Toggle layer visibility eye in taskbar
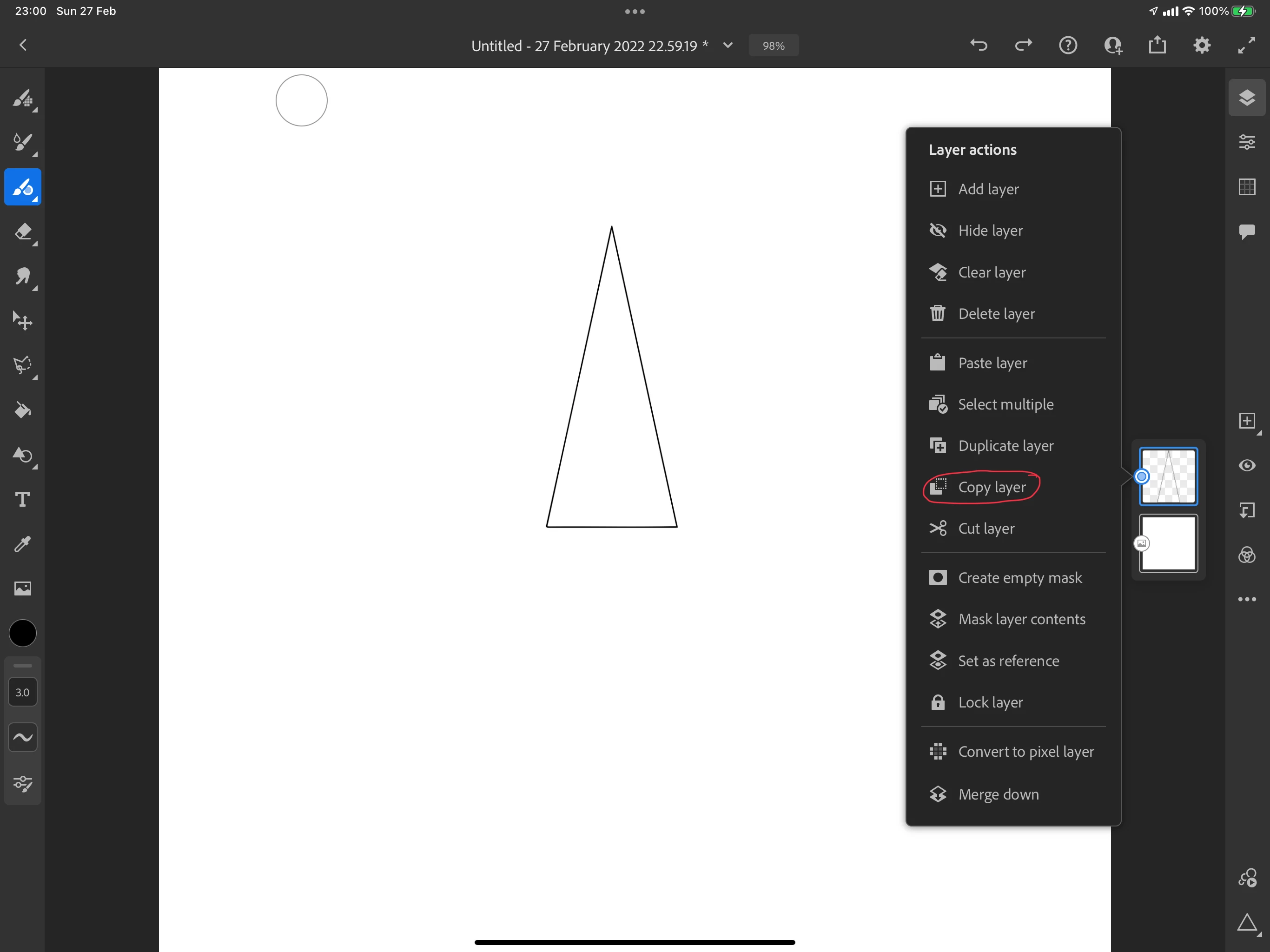 [1246, 465]
